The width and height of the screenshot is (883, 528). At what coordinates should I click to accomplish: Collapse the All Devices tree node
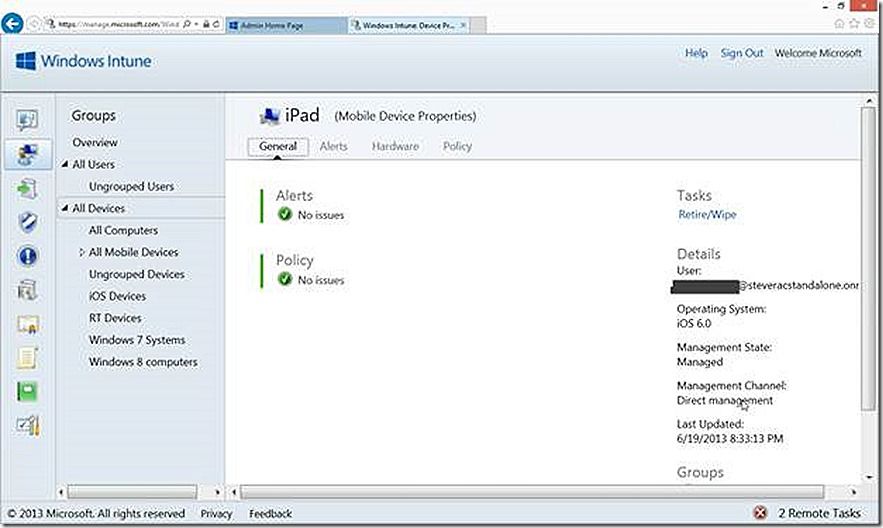click(65, 208)
